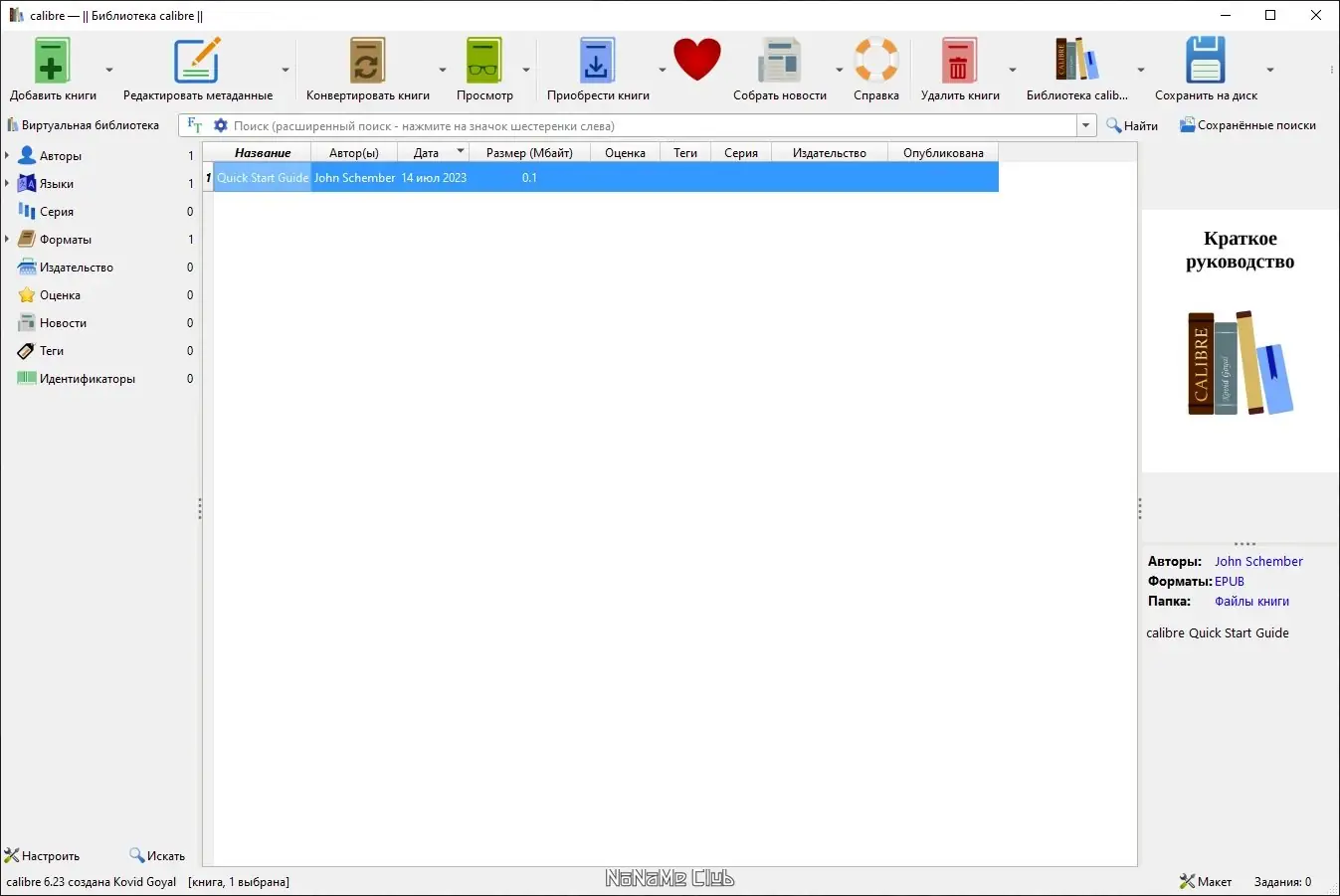
Task: Expand the Языки tree node arrow
Action: point(7,183)
